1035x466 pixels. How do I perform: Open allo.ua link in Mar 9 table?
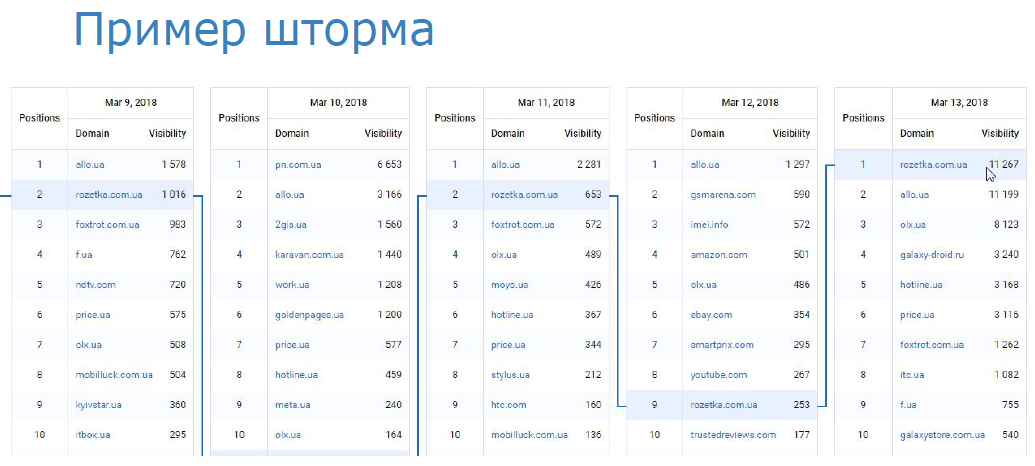(x=90, y=164)
